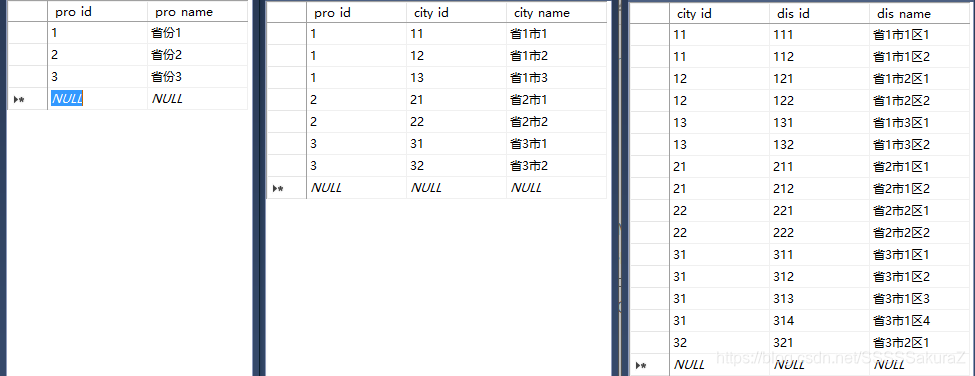The width and height of the screenshot is (975, 376).
Task: Click the highlighted NULL pro id cell
Action: (98, 99)
